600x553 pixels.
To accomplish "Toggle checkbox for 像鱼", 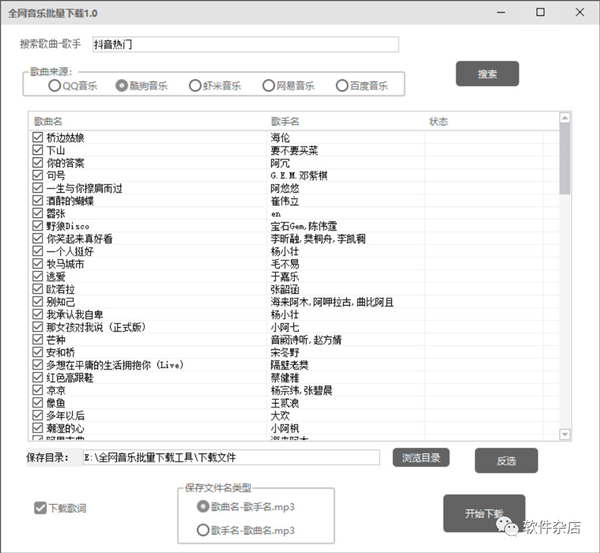I will click(x=38, y=402).
